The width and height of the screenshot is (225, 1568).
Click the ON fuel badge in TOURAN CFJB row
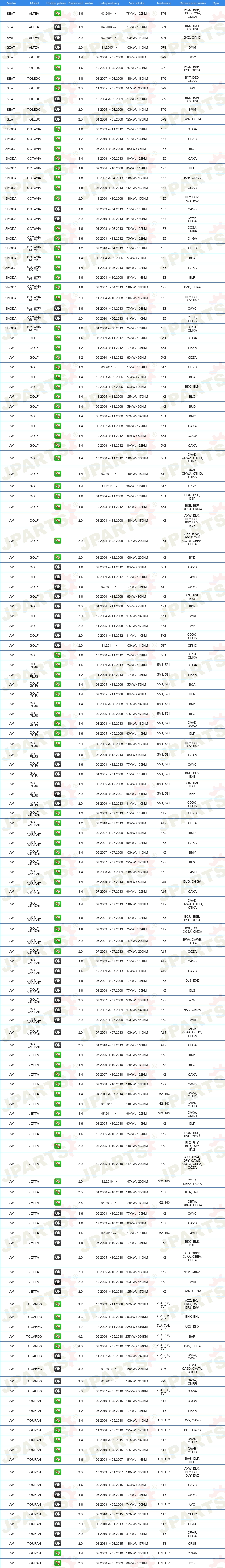57,1543
